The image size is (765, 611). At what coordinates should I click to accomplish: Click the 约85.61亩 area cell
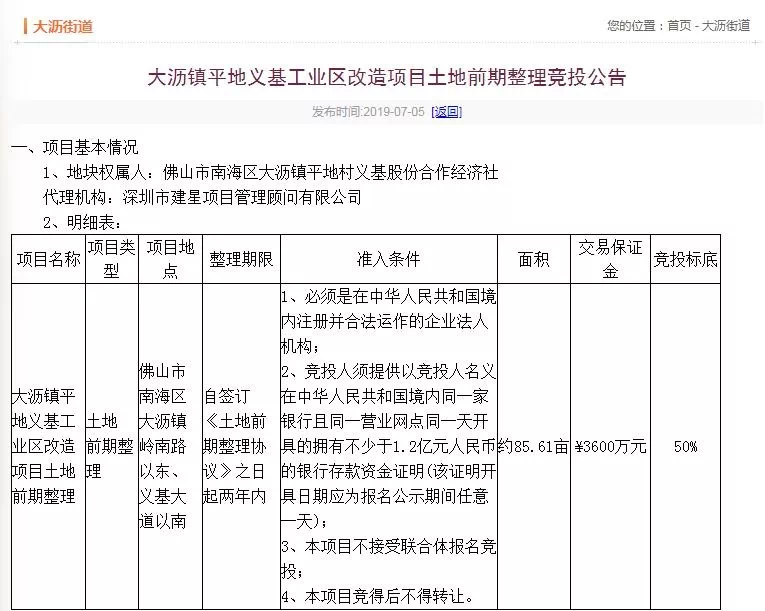(x=534, y=447)
